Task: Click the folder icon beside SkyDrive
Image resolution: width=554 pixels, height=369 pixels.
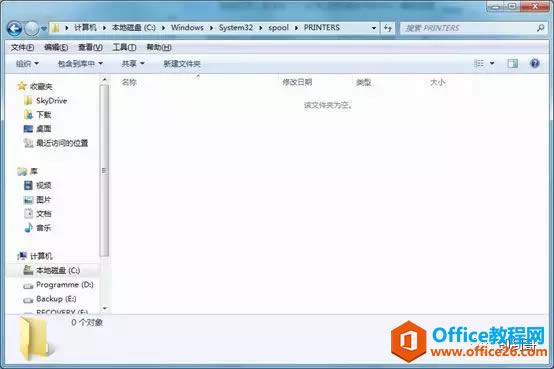Action: [x=28, y=101]
